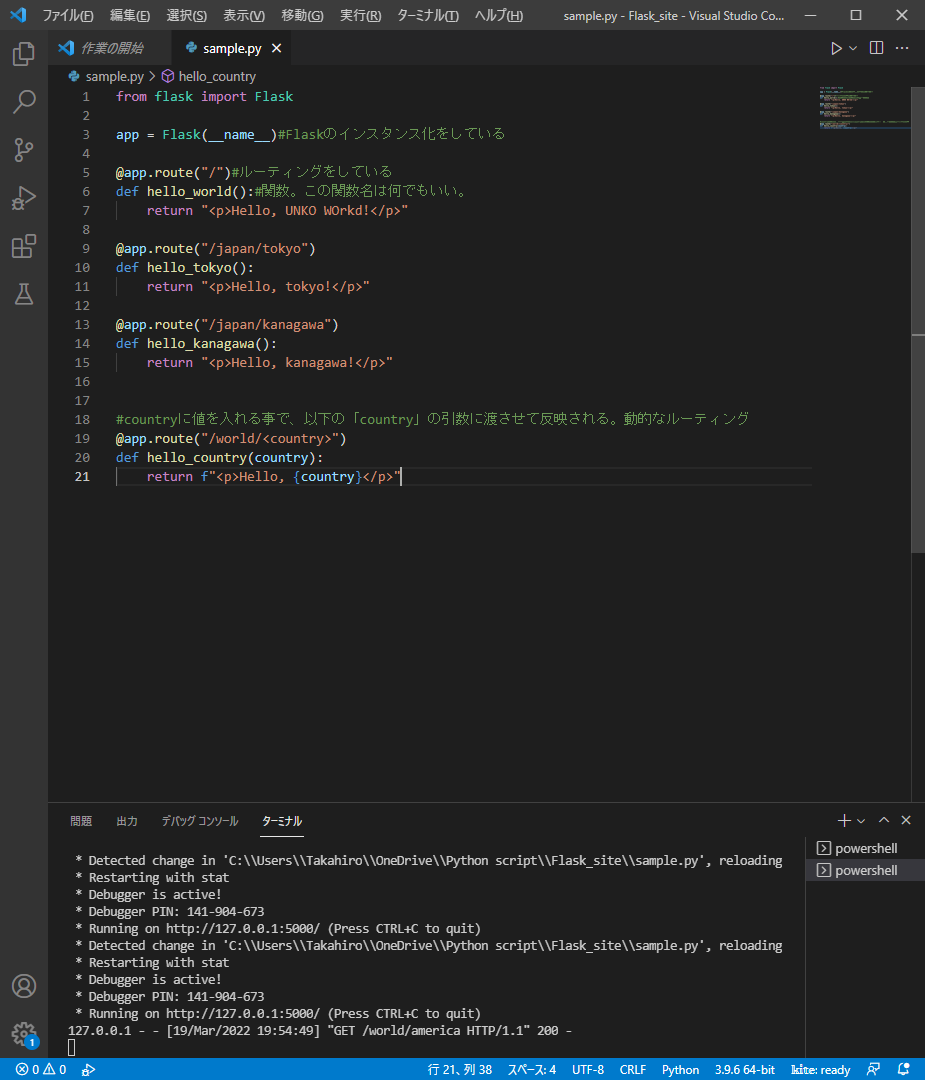Open the Run and Debug view
The image size is (925, 1080).
point(24,198)
